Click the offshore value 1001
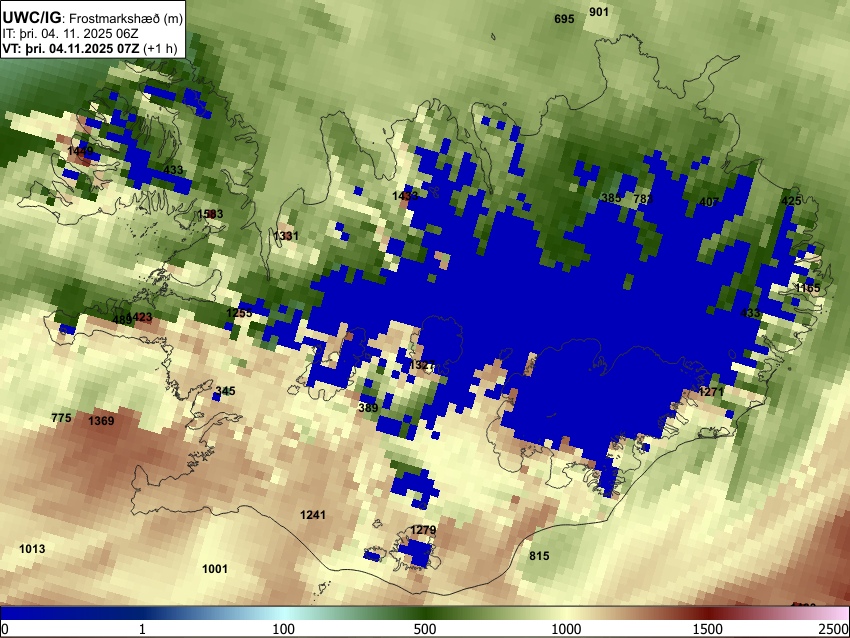Image resolution: width=850 pixels, height=638 pixels. pos(215,569)
